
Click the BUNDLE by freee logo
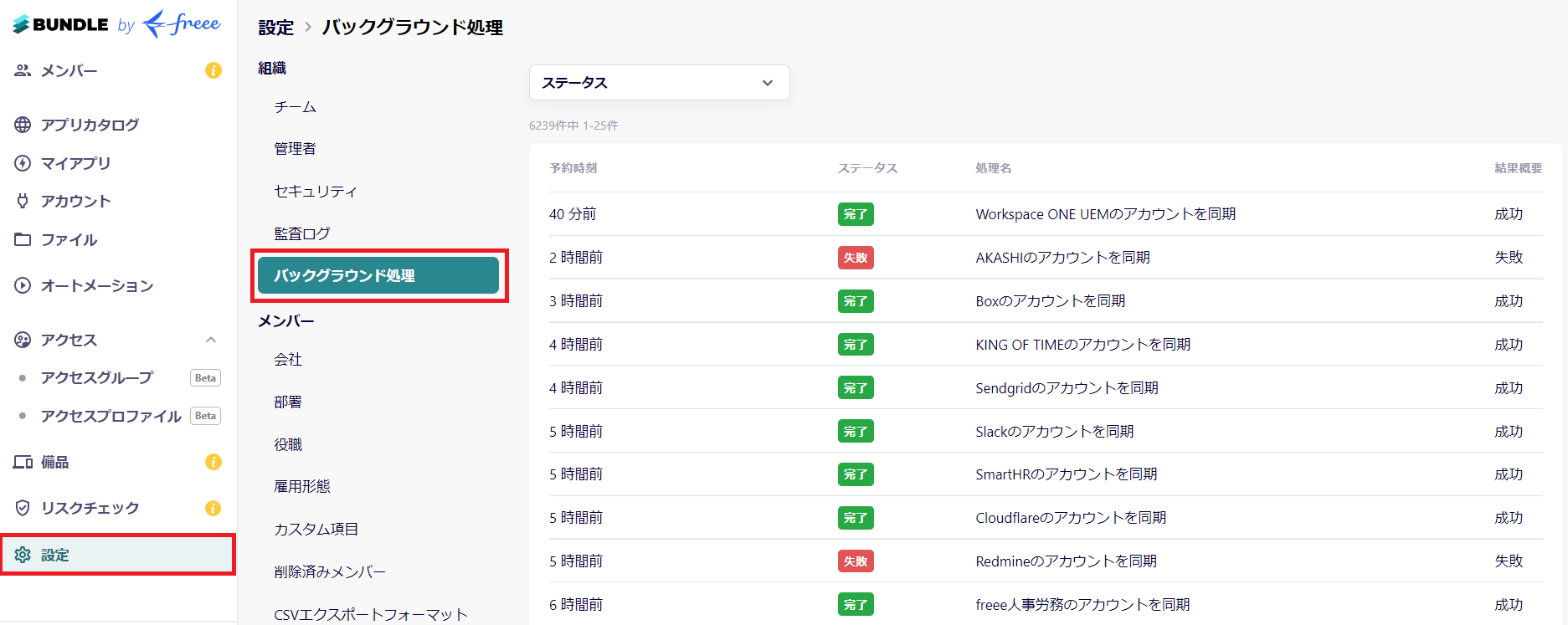[117, 24]
